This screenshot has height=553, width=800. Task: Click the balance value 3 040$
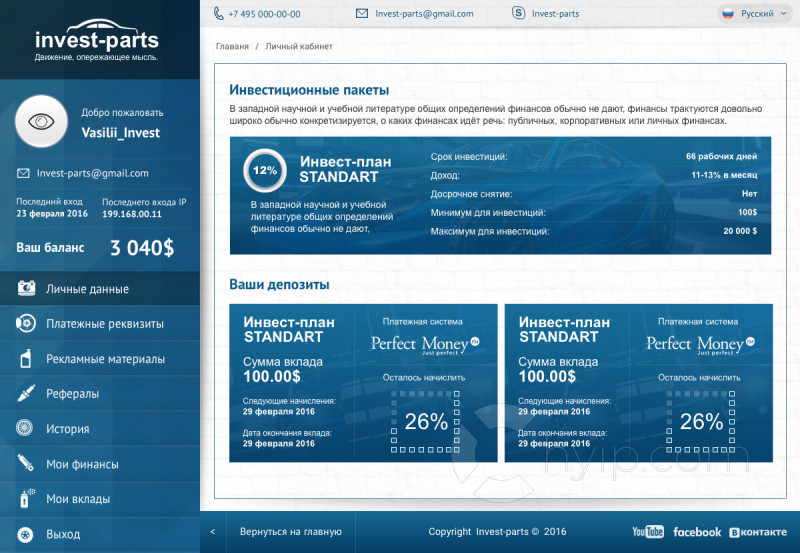[x=142, y=248]
